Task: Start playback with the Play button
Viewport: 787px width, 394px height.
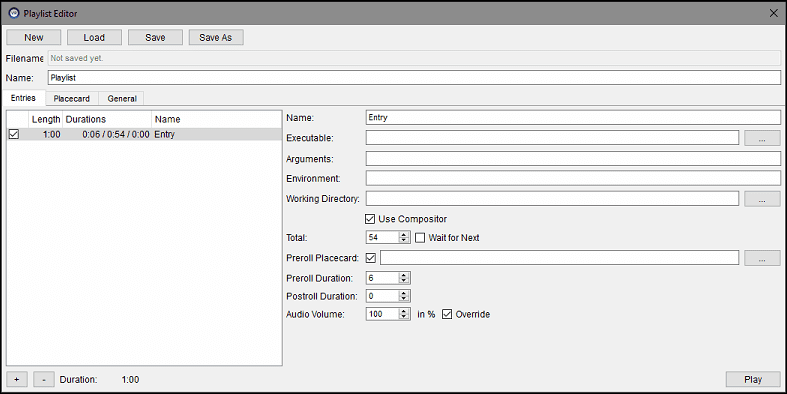Action: [753, 379]
